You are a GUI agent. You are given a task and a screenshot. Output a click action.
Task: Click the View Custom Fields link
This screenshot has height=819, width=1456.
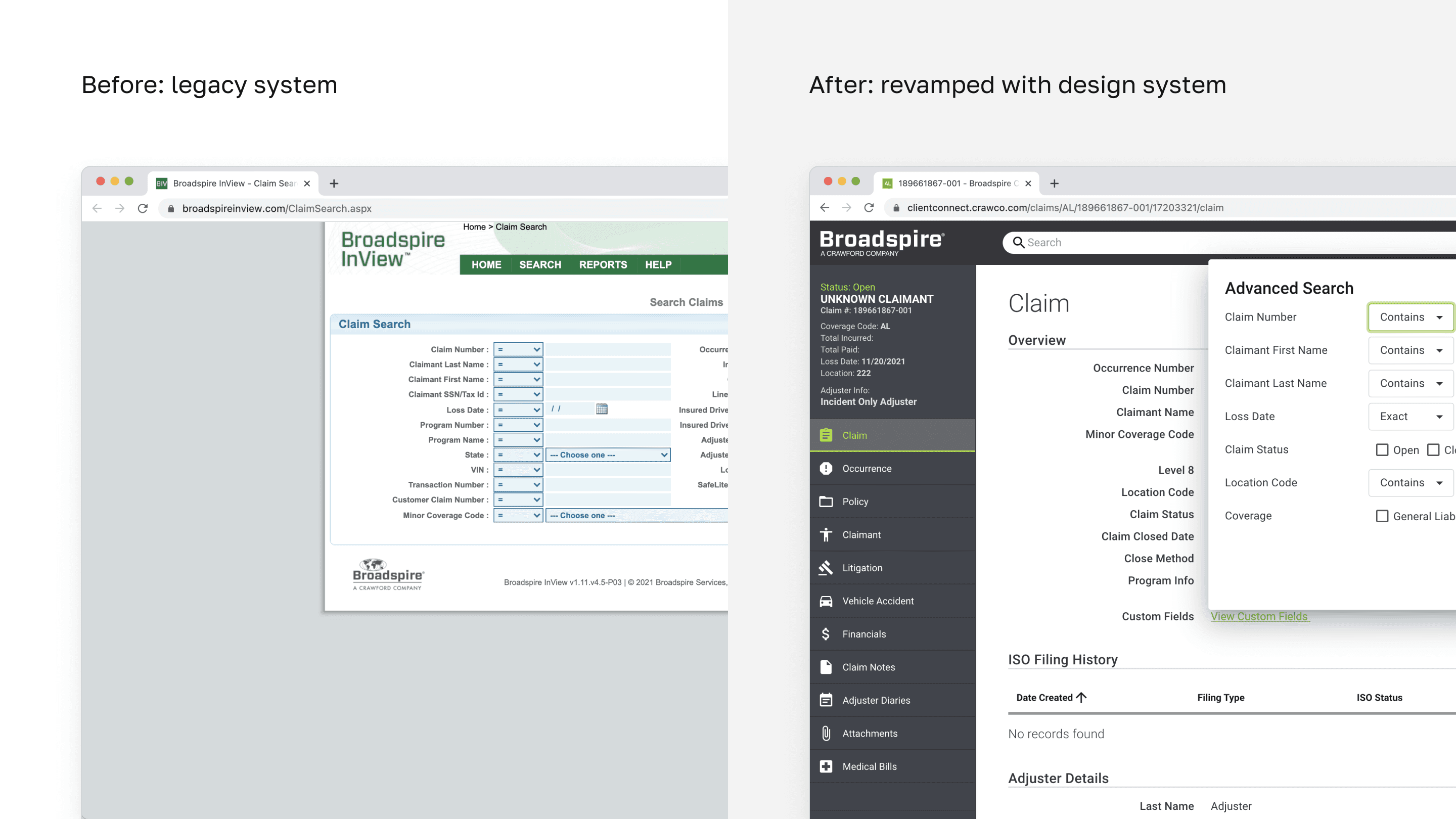1259,616
